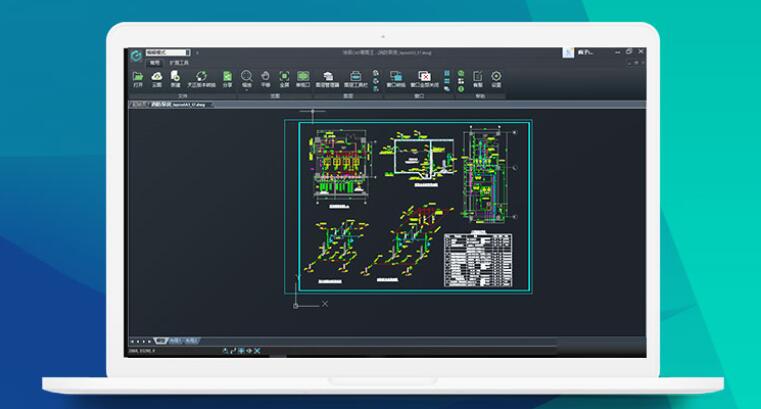Click the 窗口全部关闭 close all windows icon

click(x=424, y=76)
